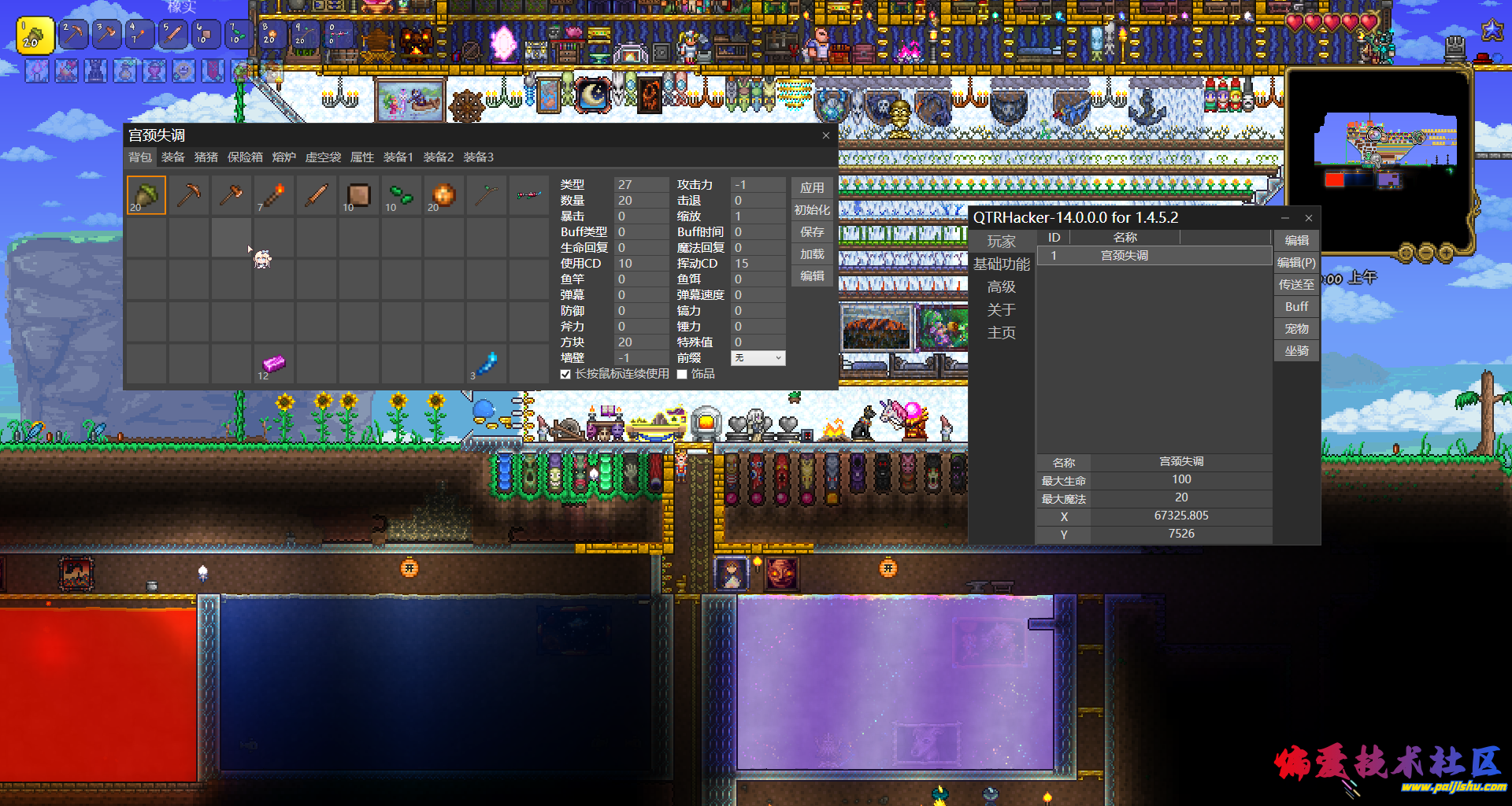
Task: Enable the 饰品 checkbox
Action: 682,374
